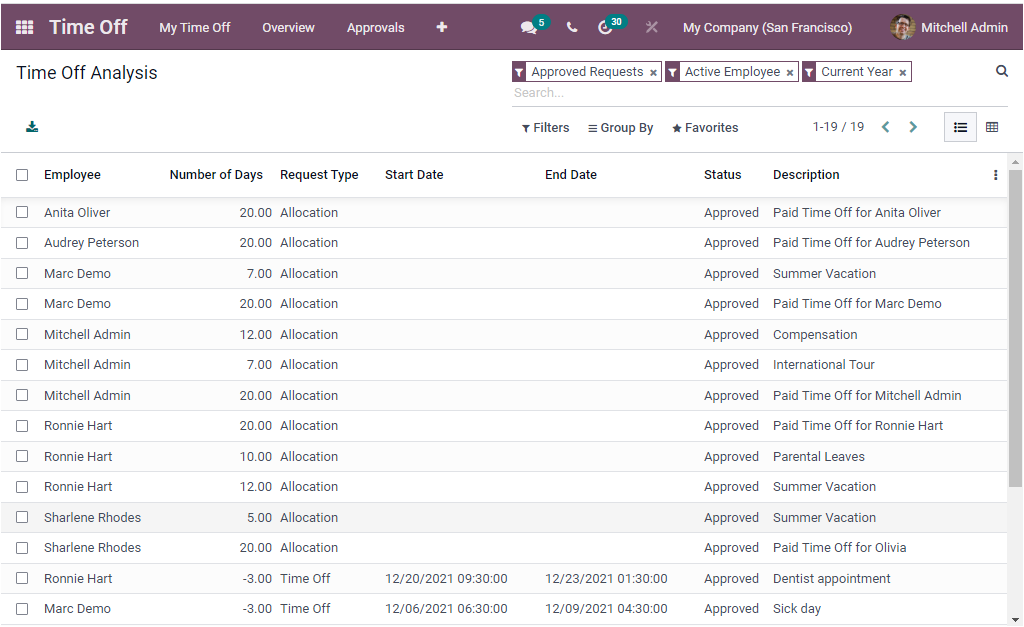This screenshot has width=1024, height=627.
Task: Open the Discuss messages icon
Action: coord(529,27)
